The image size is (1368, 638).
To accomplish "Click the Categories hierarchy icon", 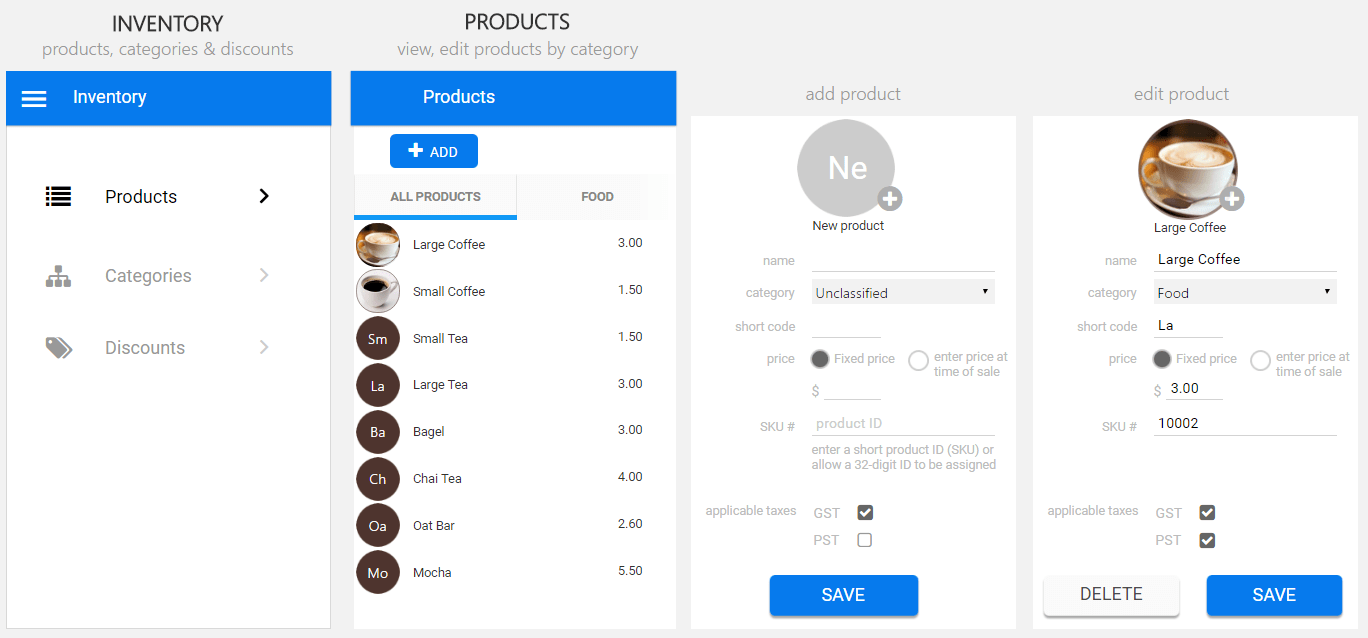I will 58,276.
